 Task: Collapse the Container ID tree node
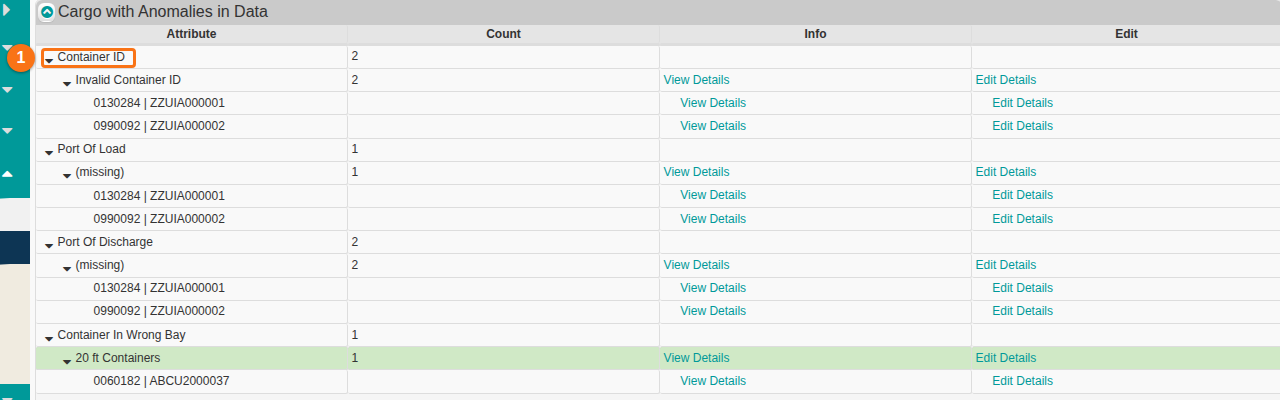coord(49,60)
